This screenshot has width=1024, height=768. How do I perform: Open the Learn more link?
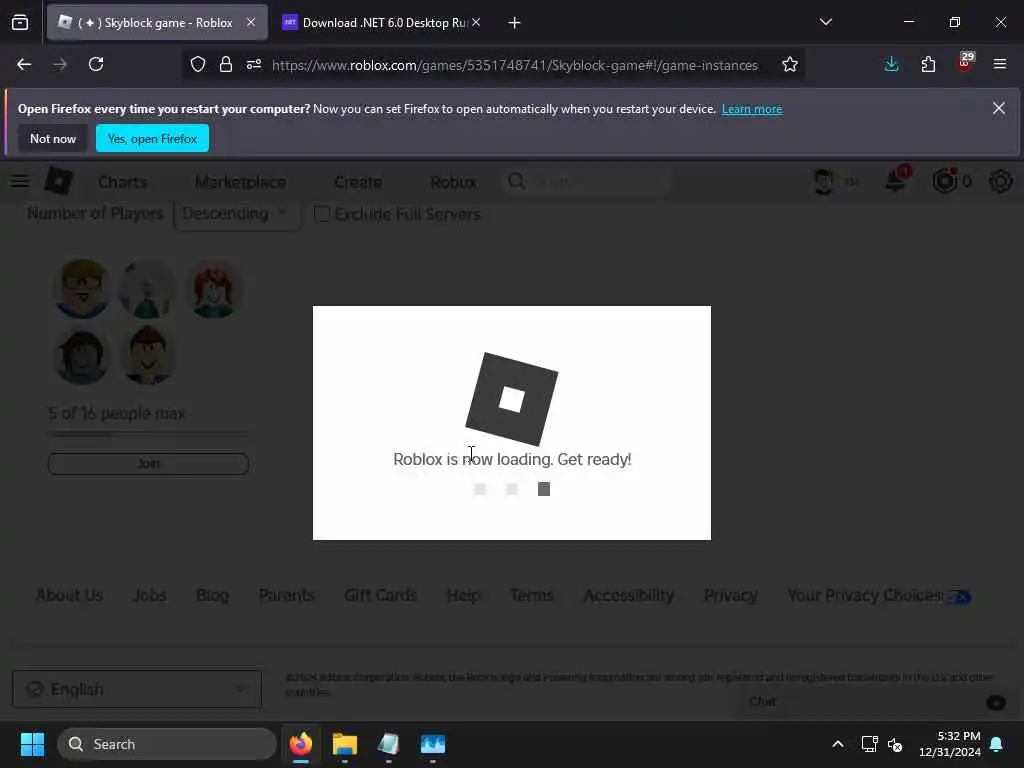pyautogui.click(x=752, y=109)
